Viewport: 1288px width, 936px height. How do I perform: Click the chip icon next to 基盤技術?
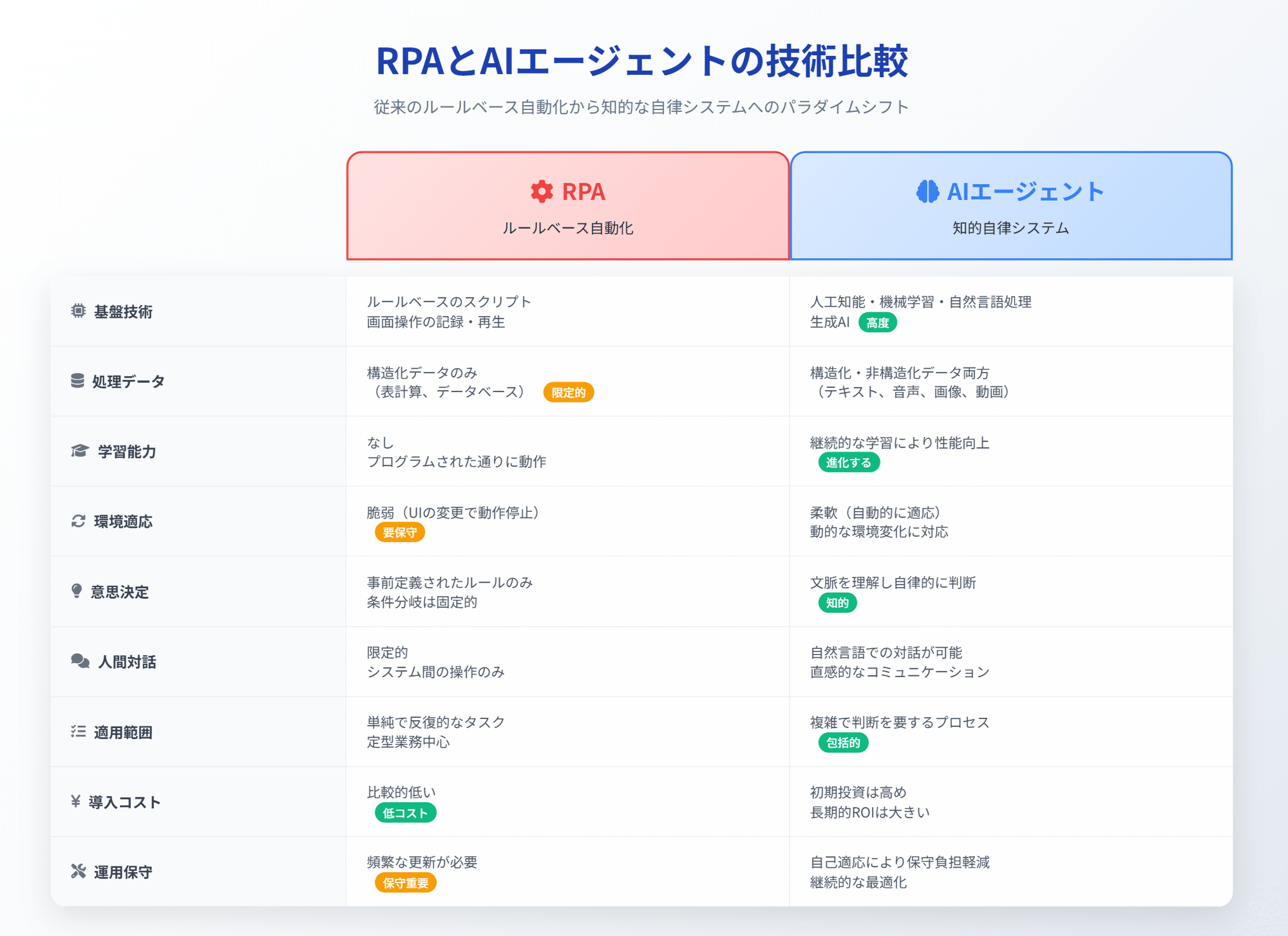tap(78, 311)
